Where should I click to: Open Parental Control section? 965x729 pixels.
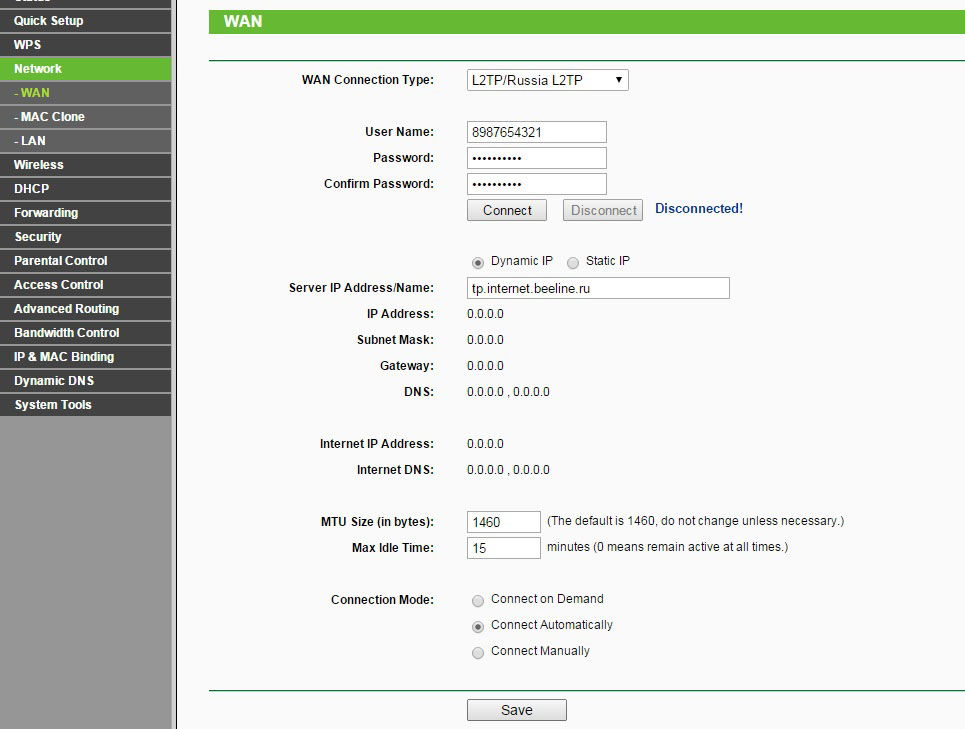tap(61, 261)
